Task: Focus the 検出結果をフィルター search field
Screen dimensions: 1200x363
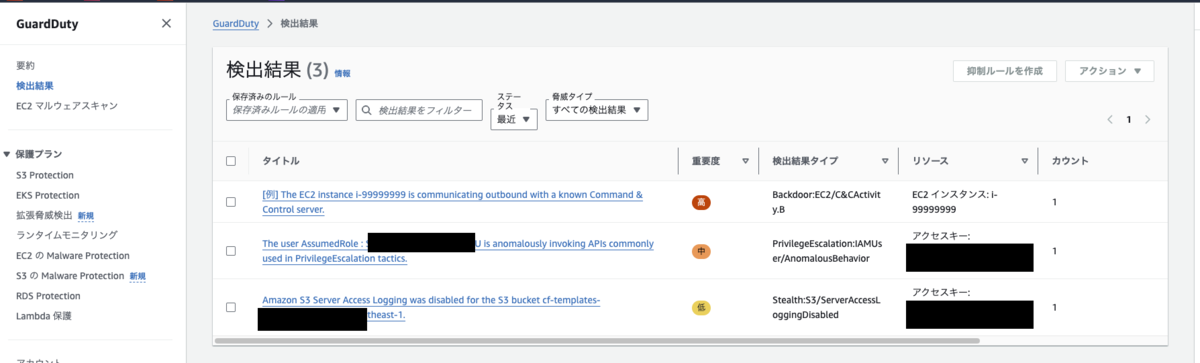Action: click(x=420, y=110)
